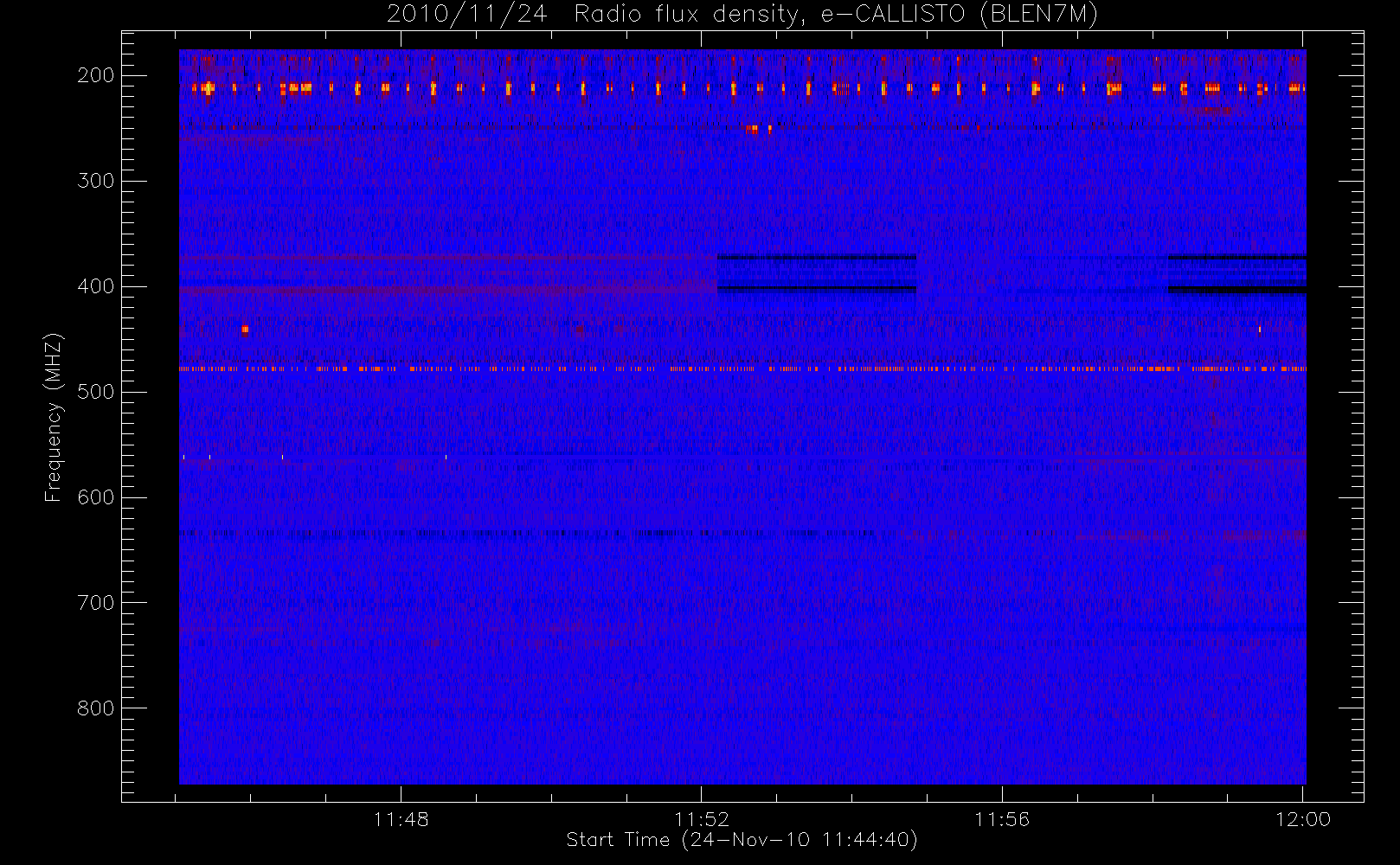Click the 12:00 time tick label
The image size is (1400, 865).
pyautogui.click(x=1303, y=819)
